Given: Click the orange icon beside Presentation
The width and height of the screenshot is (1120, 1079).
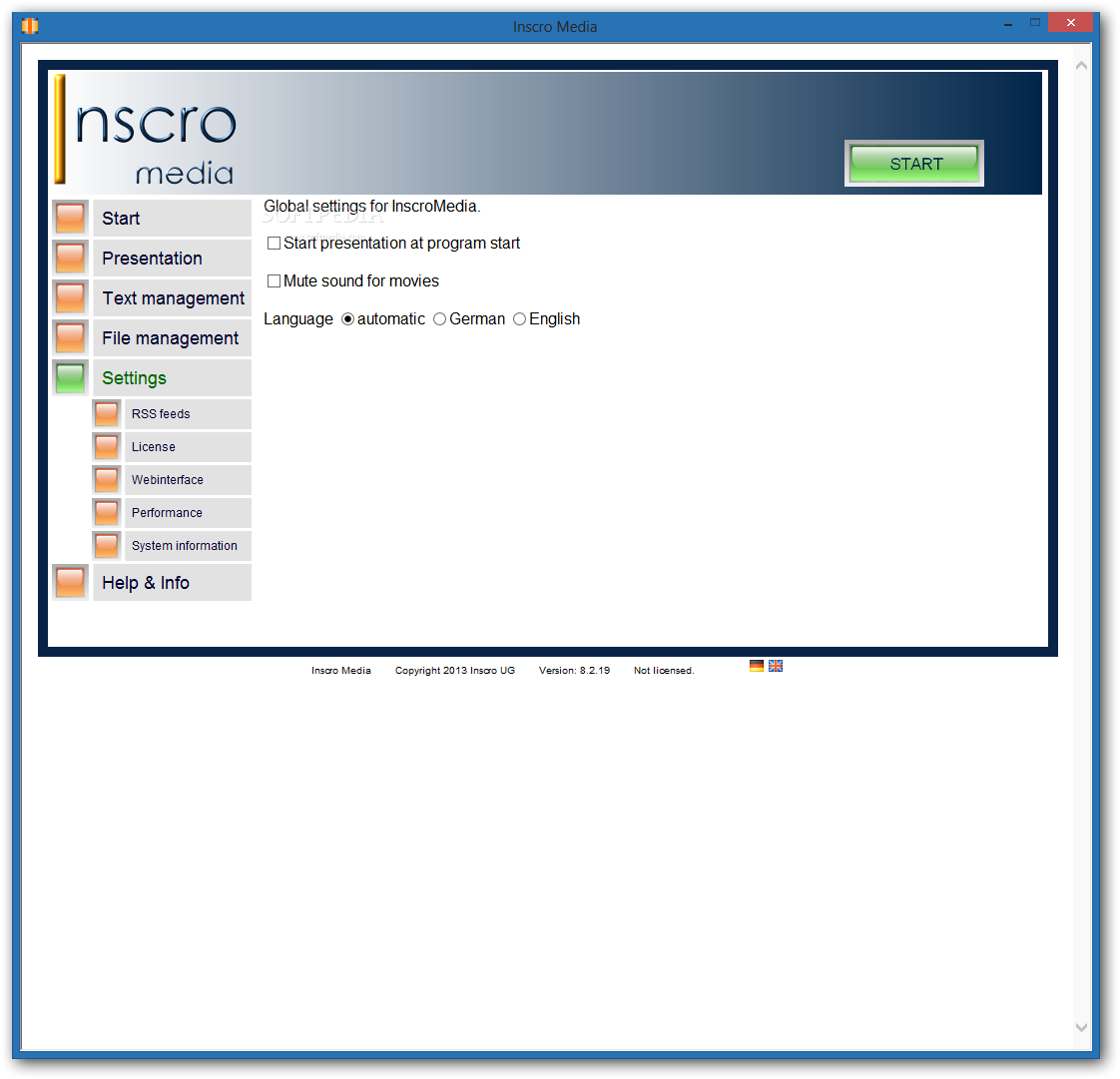Looking at the screenshot, I should click(x=70, y=258).
